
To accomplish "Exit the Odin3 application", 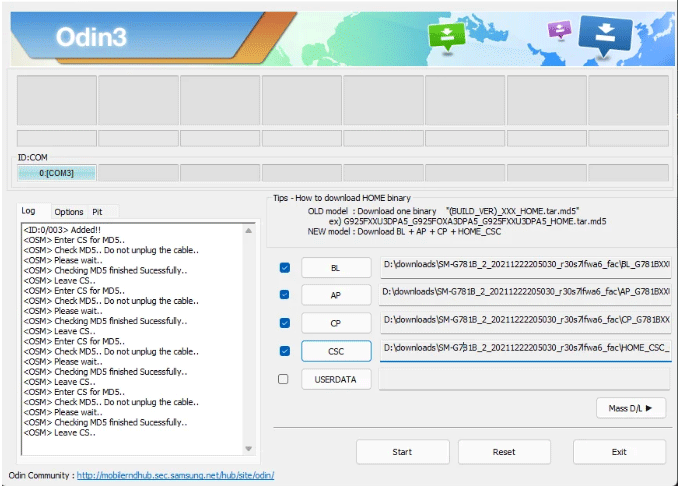I will (x=619, y=452).
